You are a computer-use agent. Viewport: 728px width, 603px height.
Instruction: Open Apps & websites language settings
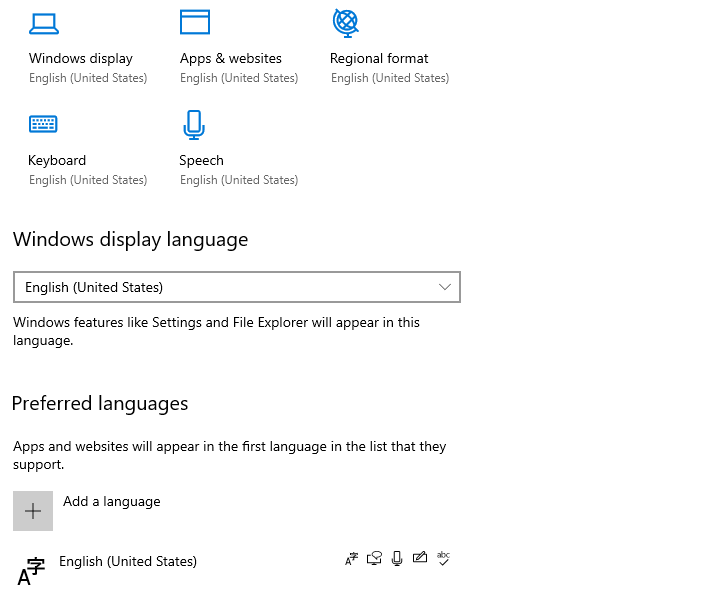(231, 58)
